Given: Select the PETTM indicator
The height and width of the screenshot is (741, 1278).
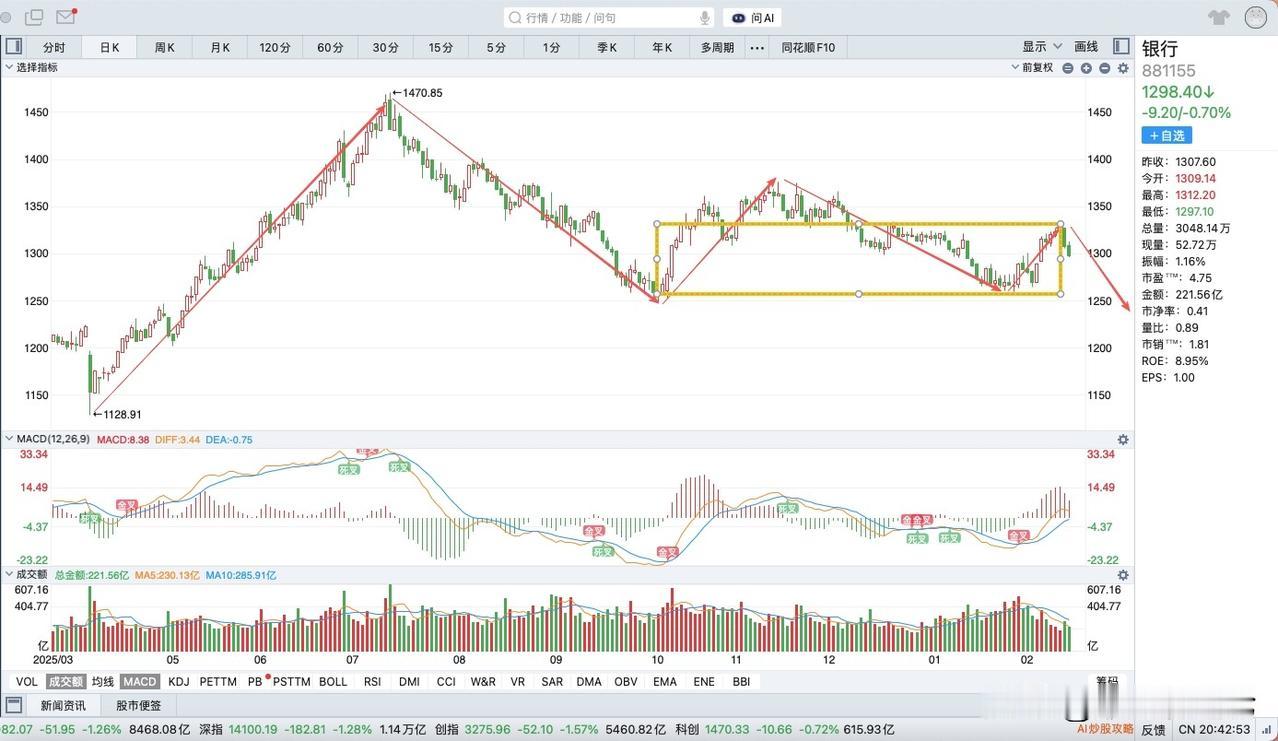Looking at the screenshot, I should click(x=218, y=682).
